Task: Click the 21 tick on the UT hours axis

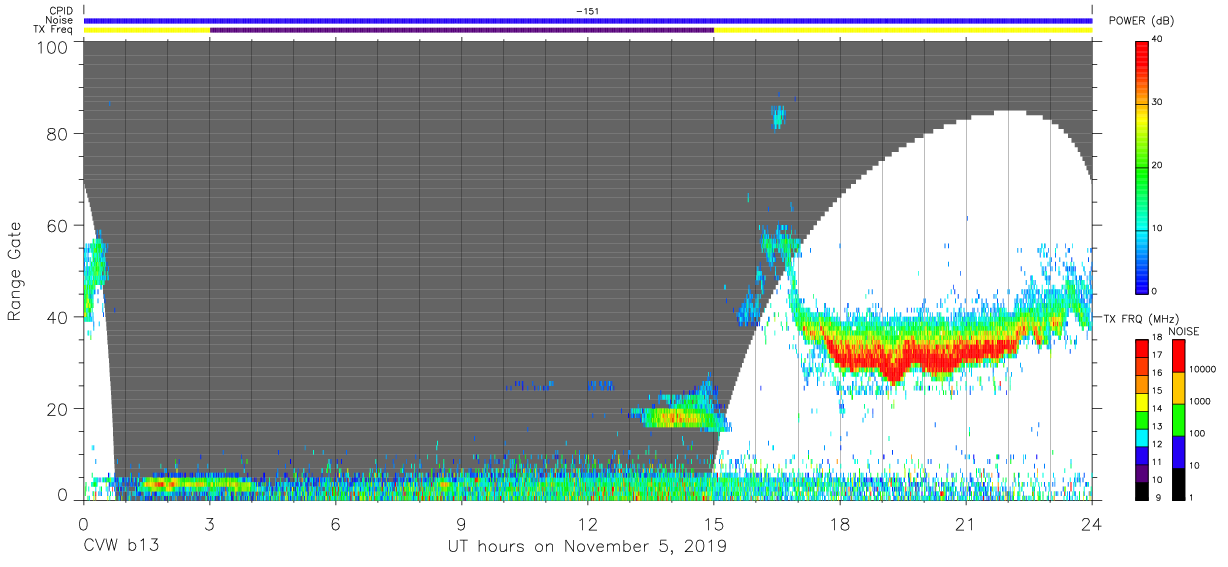Action: point(966,523)
